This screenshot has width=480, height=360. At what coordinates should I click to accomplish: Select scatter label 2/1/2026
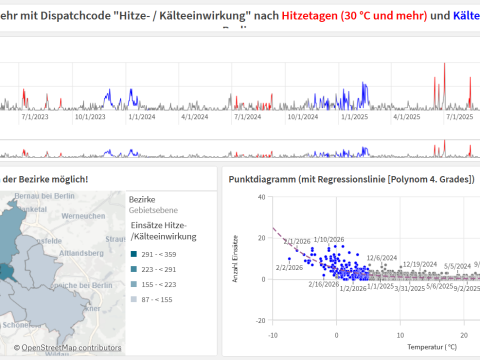[297, 241]
